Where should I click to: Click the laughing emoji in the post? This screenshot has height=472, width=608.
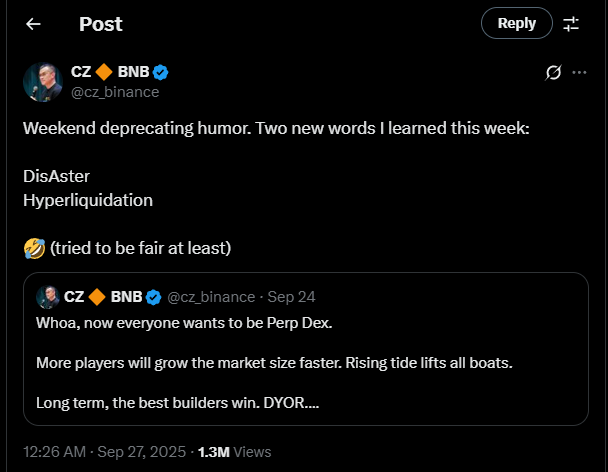click(x=33, y=247)
